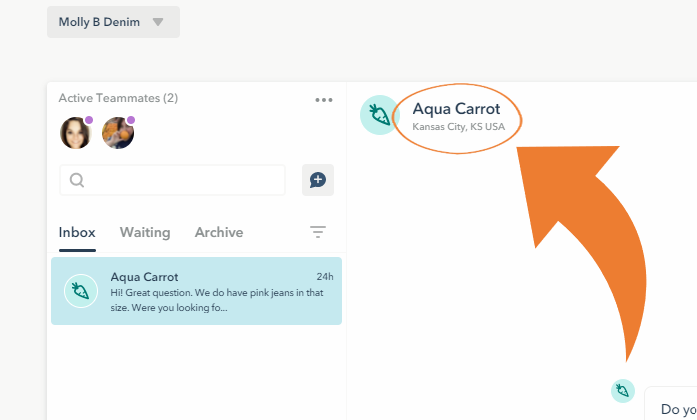Viewport: 697px width, 420px height.
Task: Click the message bubble starting with Do yo
Action: 671,404
